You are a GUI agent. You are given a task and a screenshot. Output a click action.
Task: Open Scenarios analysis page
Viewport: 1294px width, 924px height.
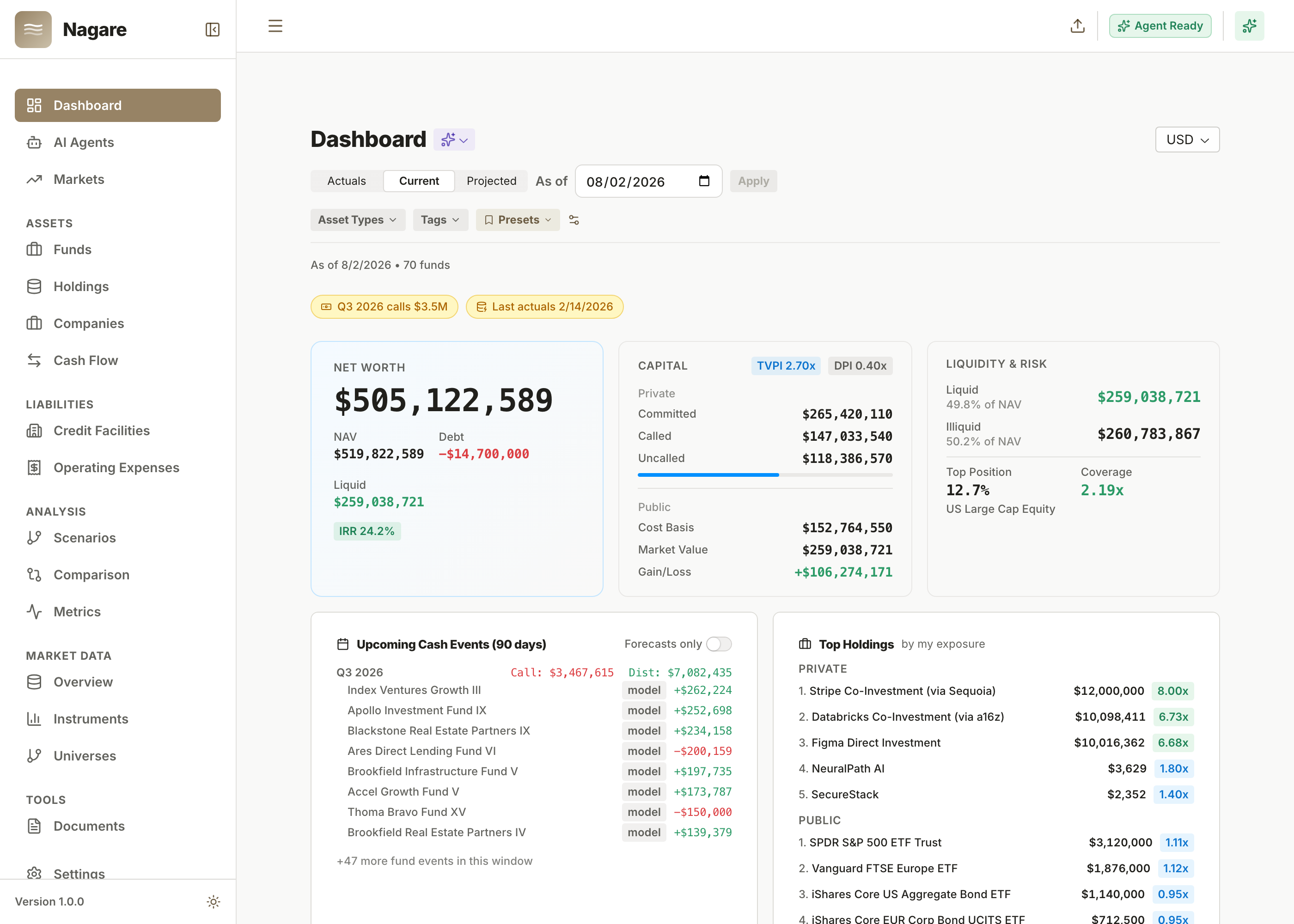point(118,538)
